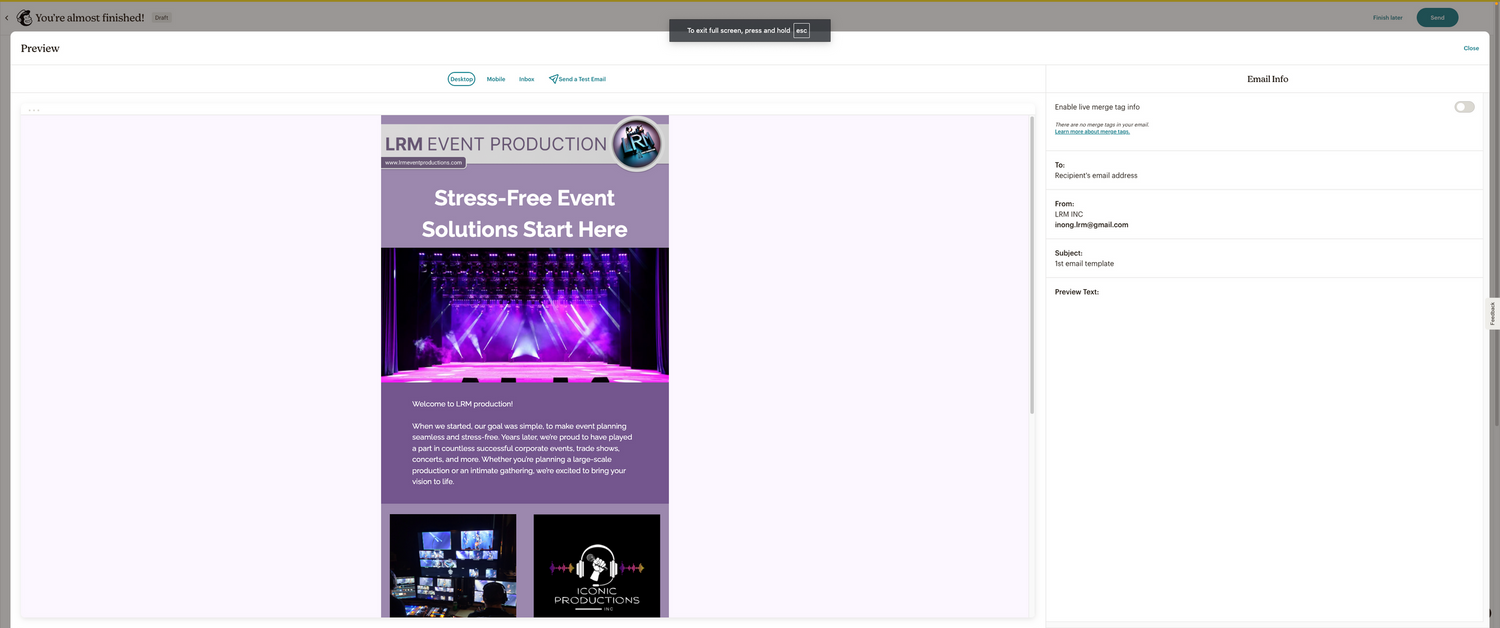
Task: Click the paper plane Send a Test Email icon
Action: tap(553, 79)
